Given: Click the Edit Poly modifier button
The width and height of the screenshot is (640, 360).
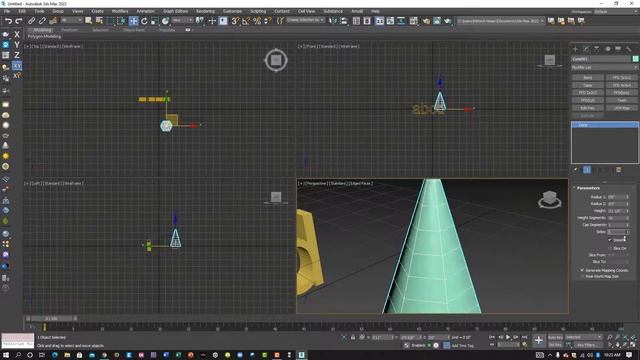Looking at the screenshot, I should coord(588,108).
